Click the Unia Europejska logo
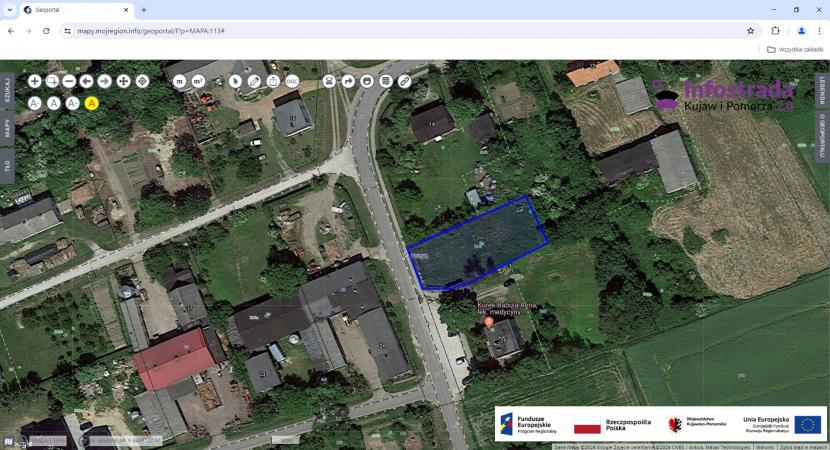 (783, 424)
